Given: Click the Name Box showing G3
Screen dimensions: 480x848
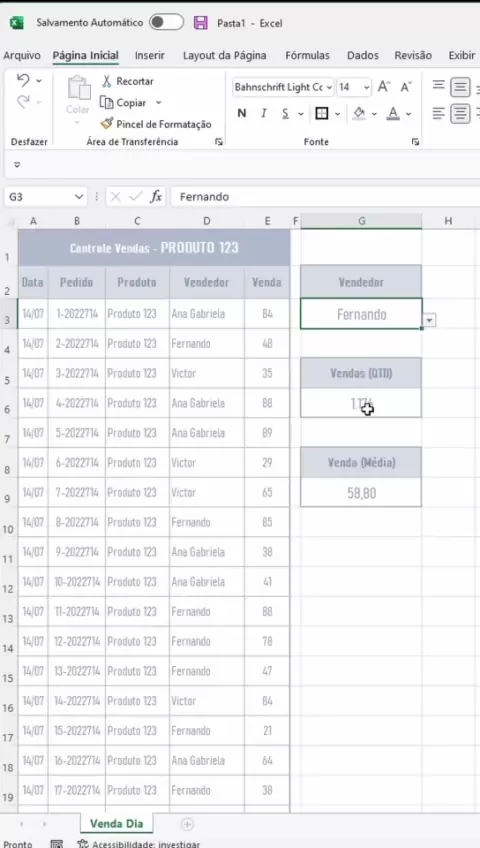Looking at the screenshot, I should [38, 197].
